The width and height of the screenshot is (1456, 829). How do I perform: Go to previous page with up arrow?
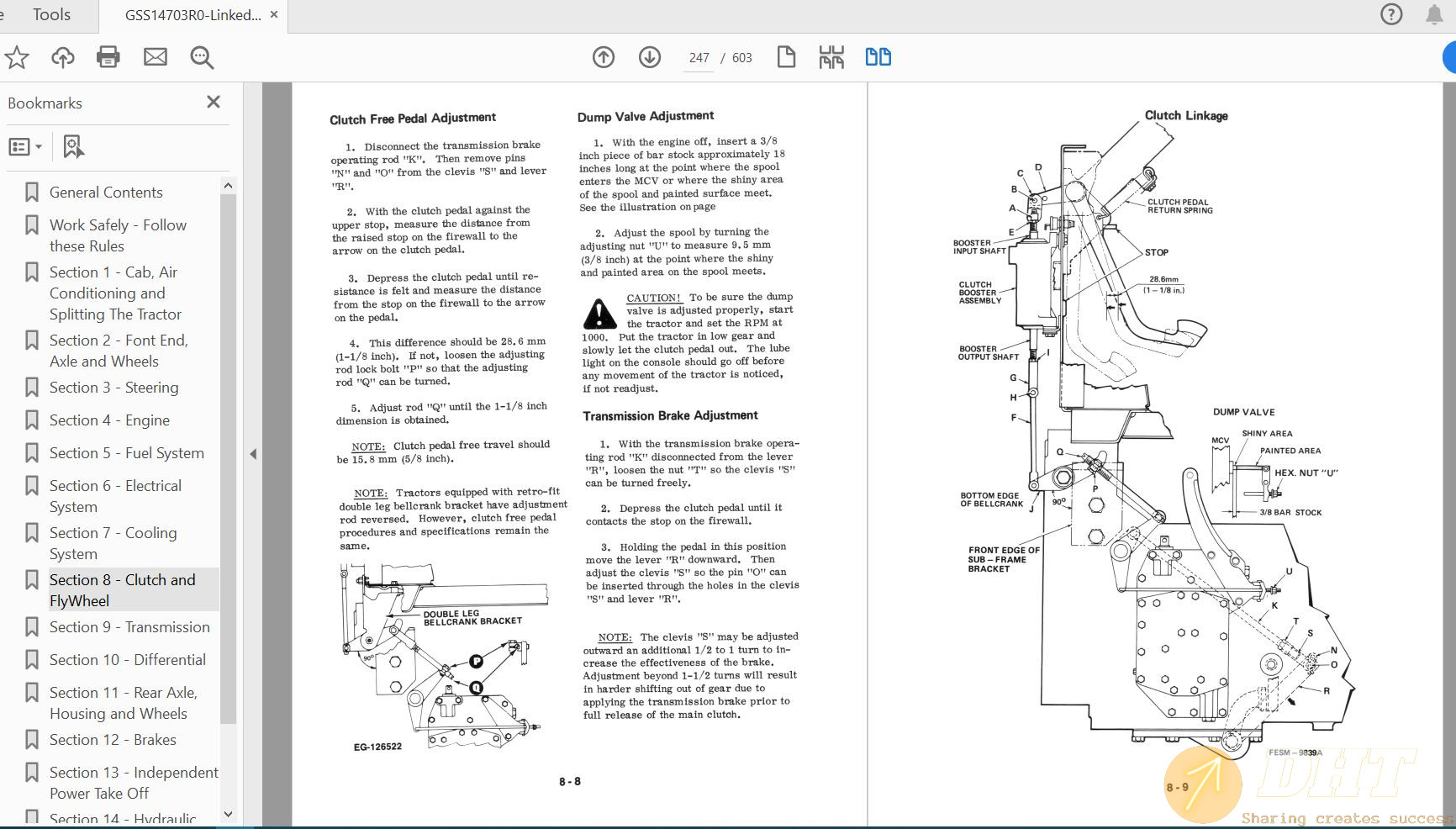(604, 57)
